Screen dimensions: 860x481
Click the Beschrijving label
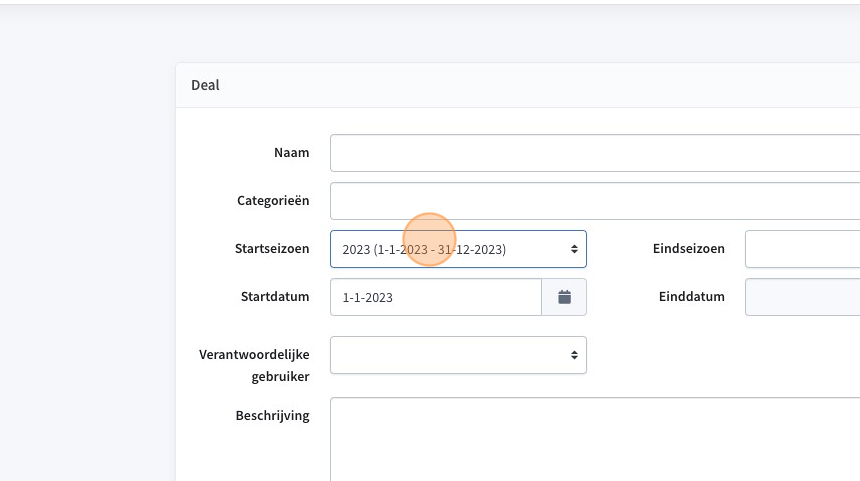(273, 416)
